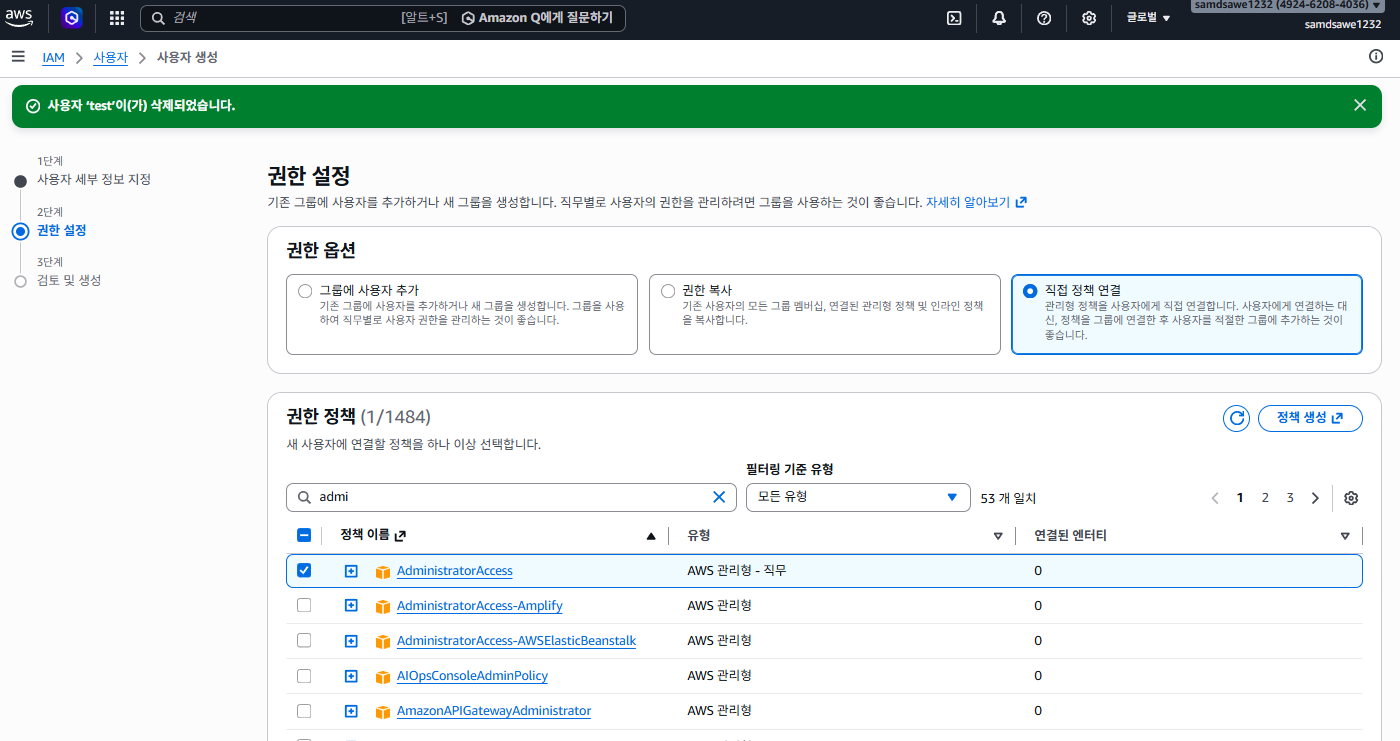Open the CloudShell terminal icon
Screen dimensions: 1400x741
[x=954, y=18]
